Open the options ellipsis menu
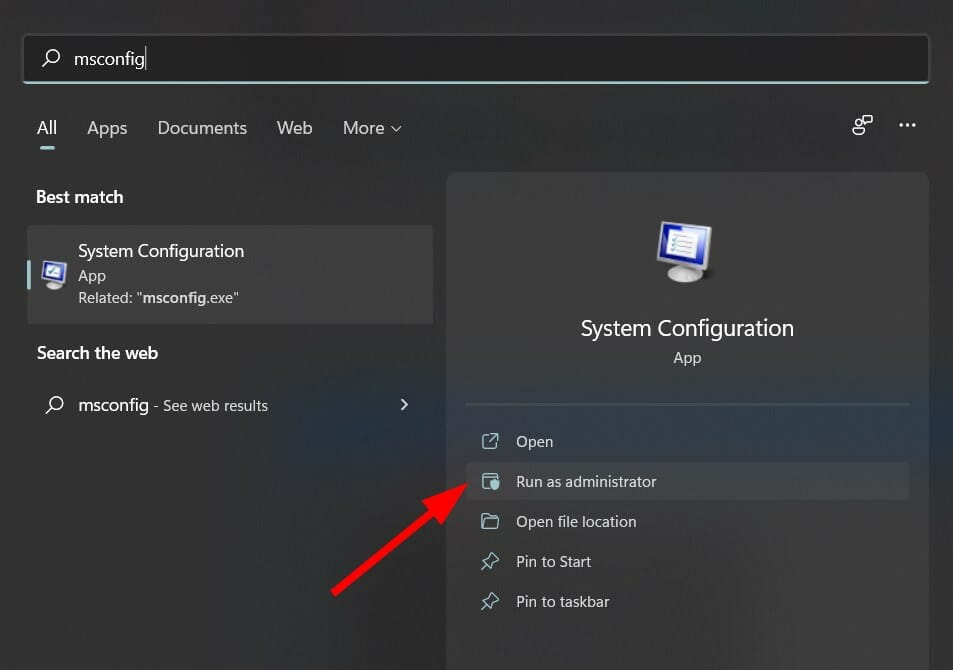Image resolution: width=953 pixels, height=670 pixels. (x=907, y=125)
